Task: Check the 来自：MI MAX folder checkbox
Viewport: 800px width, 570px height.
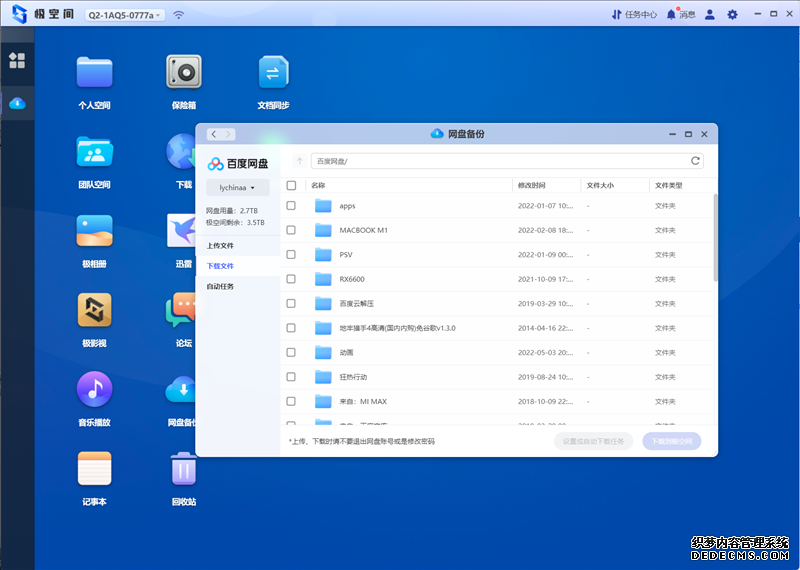Action: [x=291, y=401]
